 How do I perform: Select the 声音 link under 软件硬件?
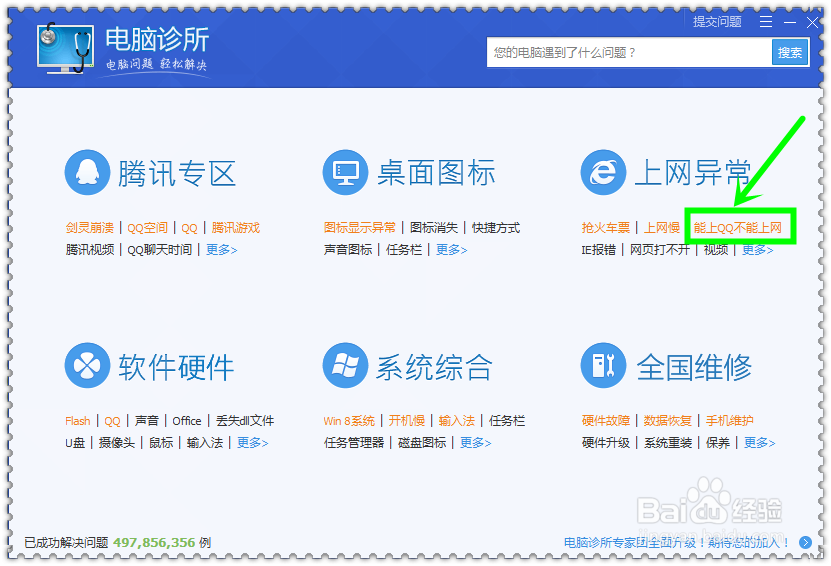click(147, 421)
